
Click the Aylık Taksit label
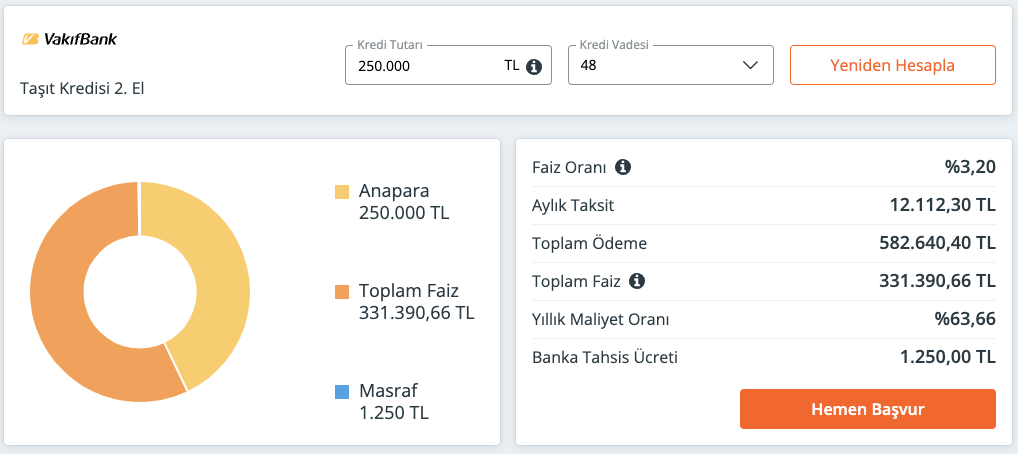(x=573, y=206)
